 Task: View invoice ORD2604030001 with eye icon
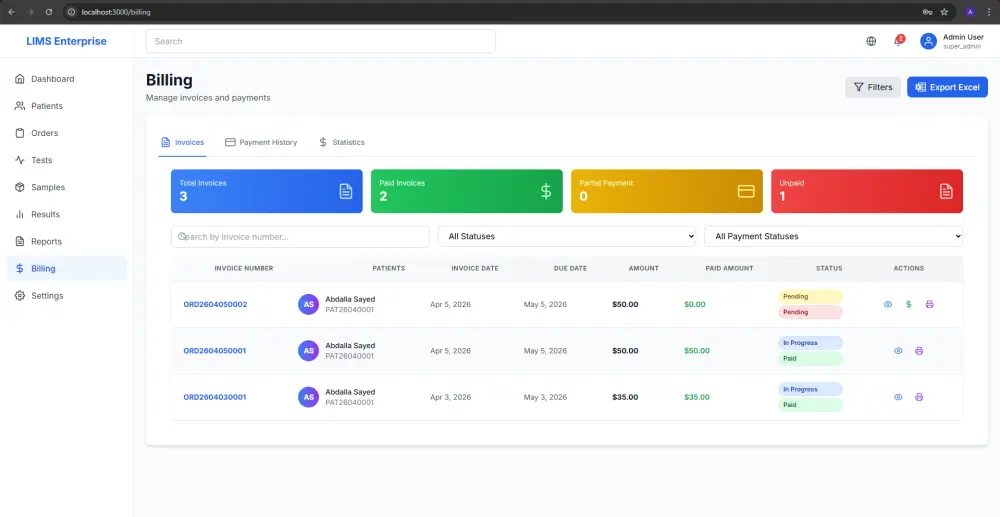(x=898, y=397)
